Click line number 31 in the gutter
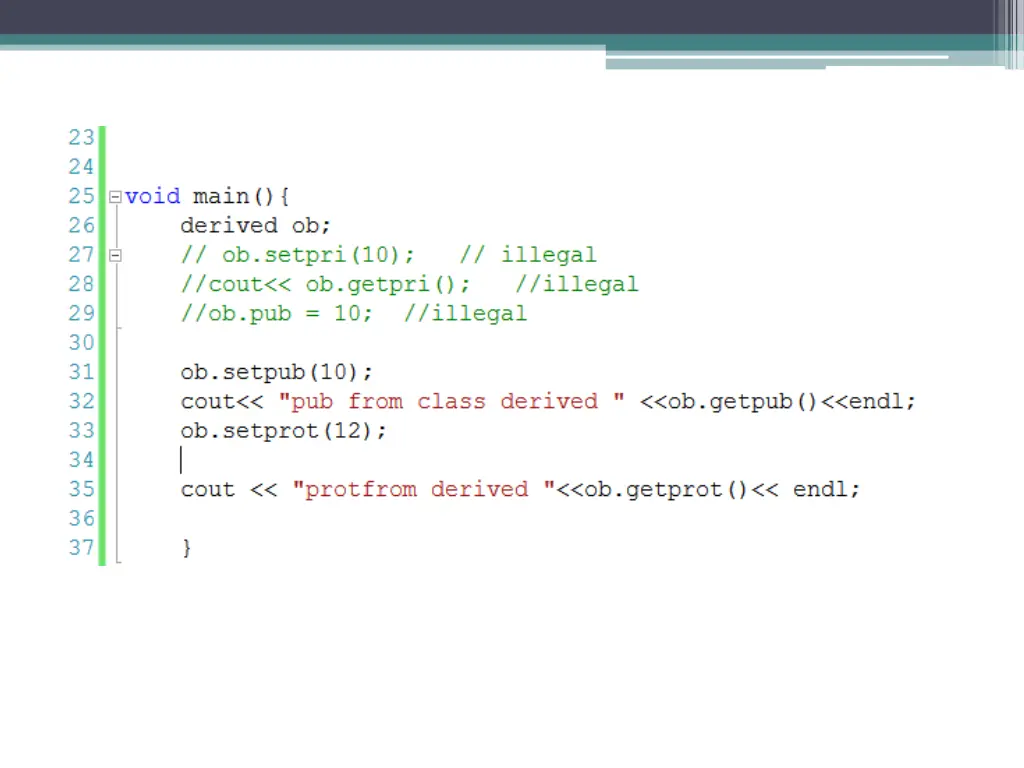 tap(81, 372)
